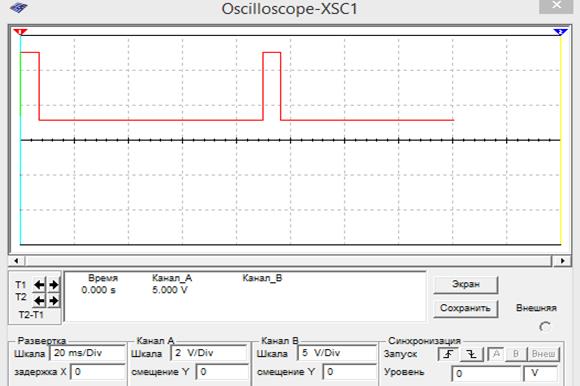Screen dimensions: 580x386
Task: Select rising edge trigger button
Action: 448,355
